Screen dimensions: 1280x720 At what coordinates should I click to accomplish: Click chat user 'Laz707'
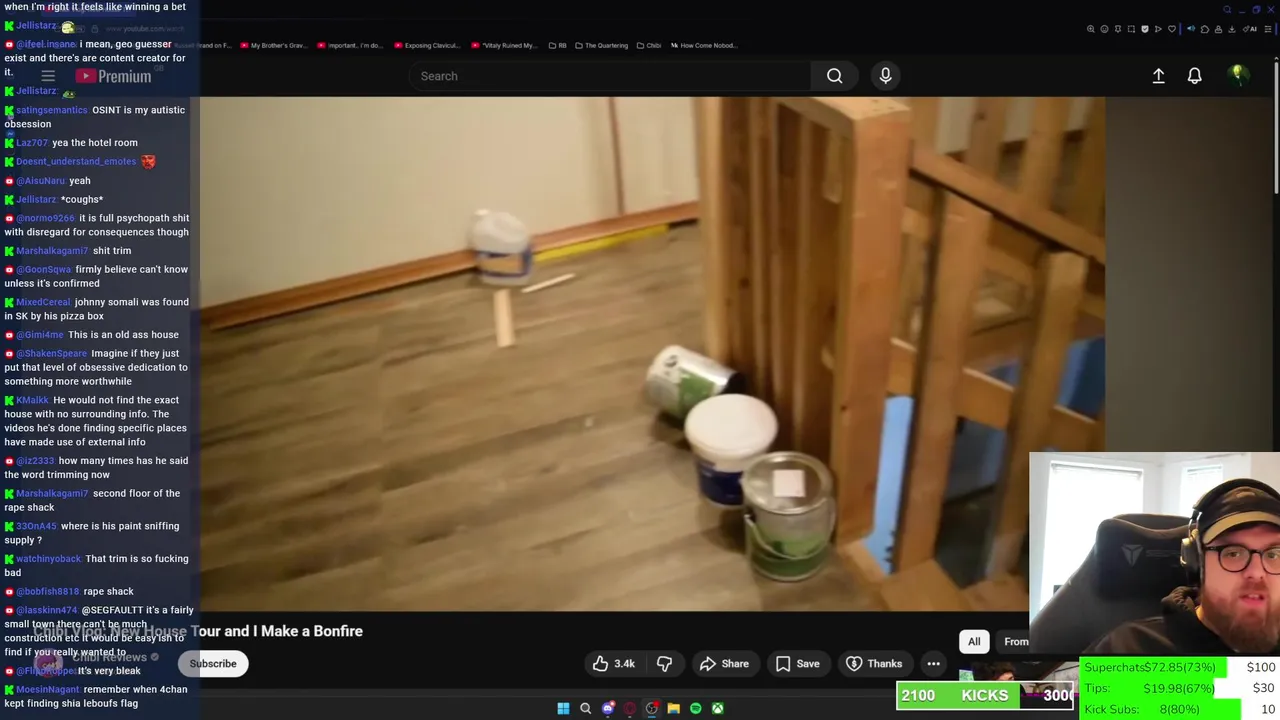click(x=32, y=143)
